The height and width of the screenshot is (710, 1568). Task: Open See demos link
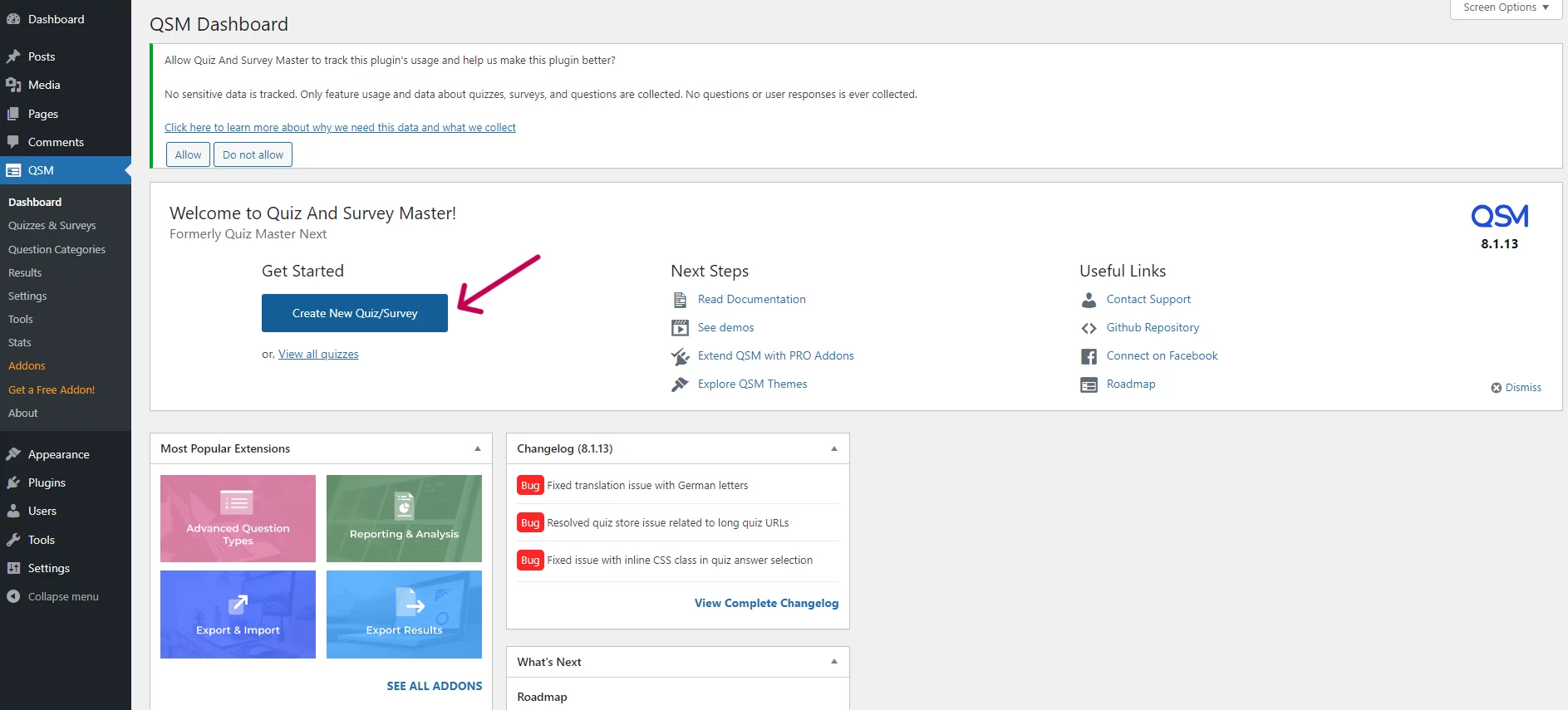[726, 328]
